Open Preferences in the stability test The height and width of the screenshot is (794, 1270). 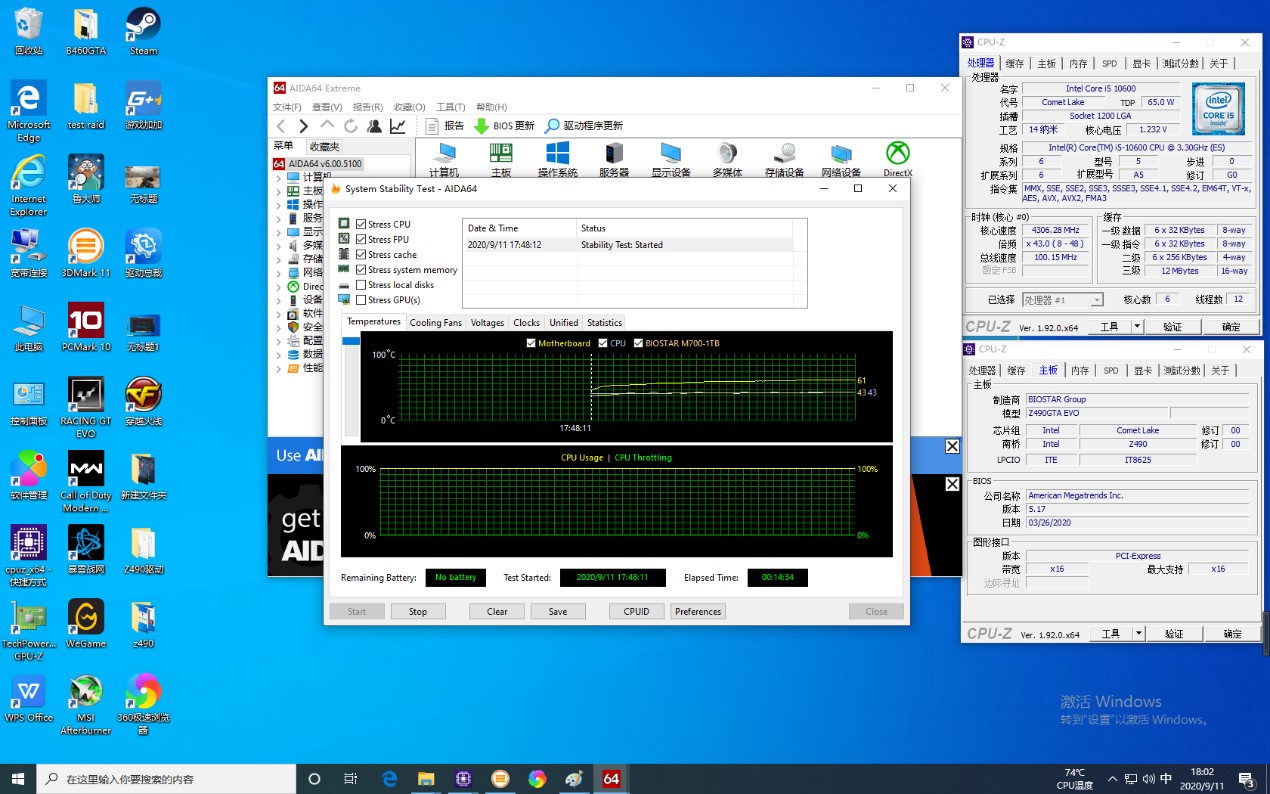point(698,612)
